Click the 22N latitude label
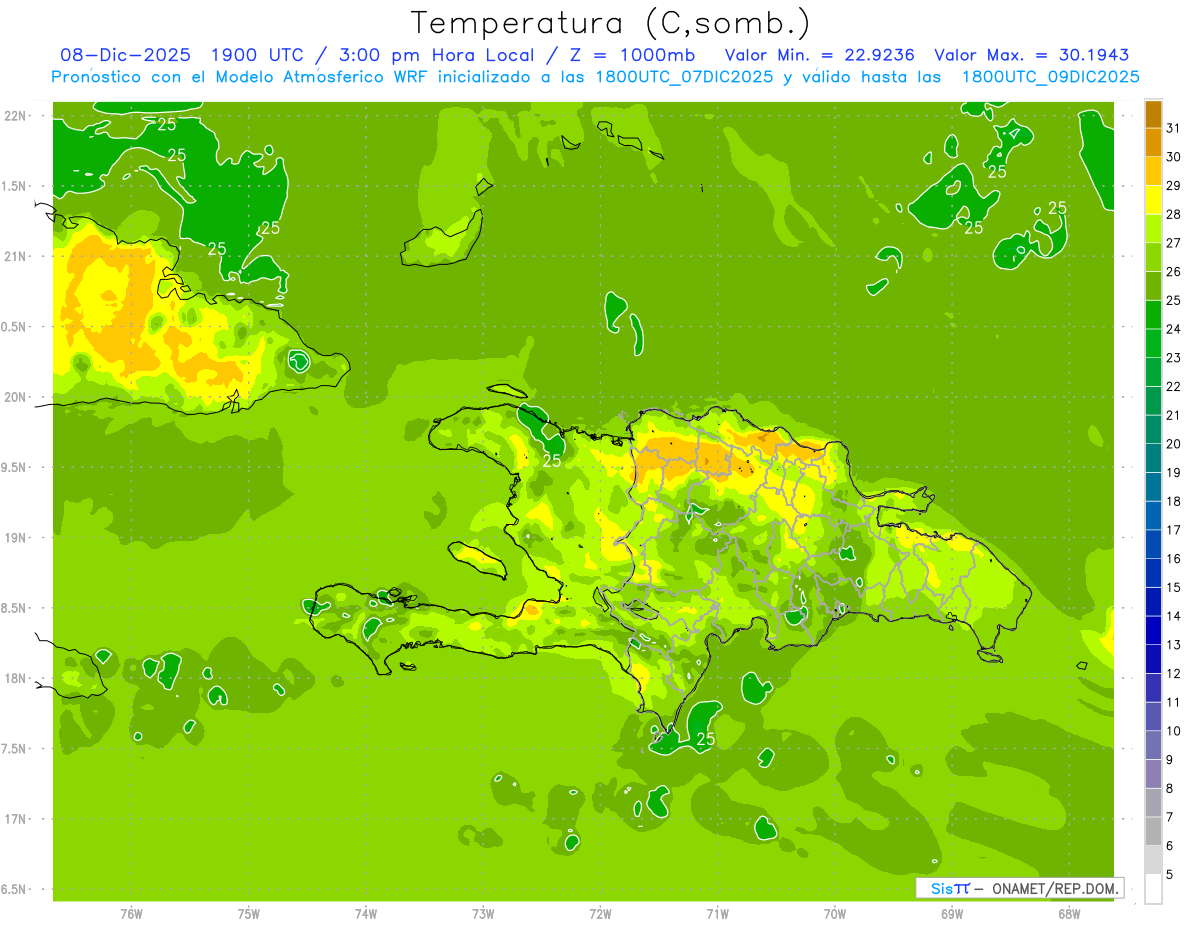The height and width of the screenshot is (927, 1200). tap(17, 116)
